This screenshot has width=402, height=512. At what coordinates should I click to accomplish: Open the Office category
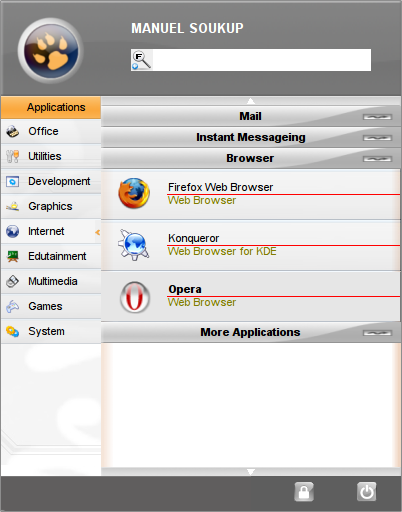(51, 131)
